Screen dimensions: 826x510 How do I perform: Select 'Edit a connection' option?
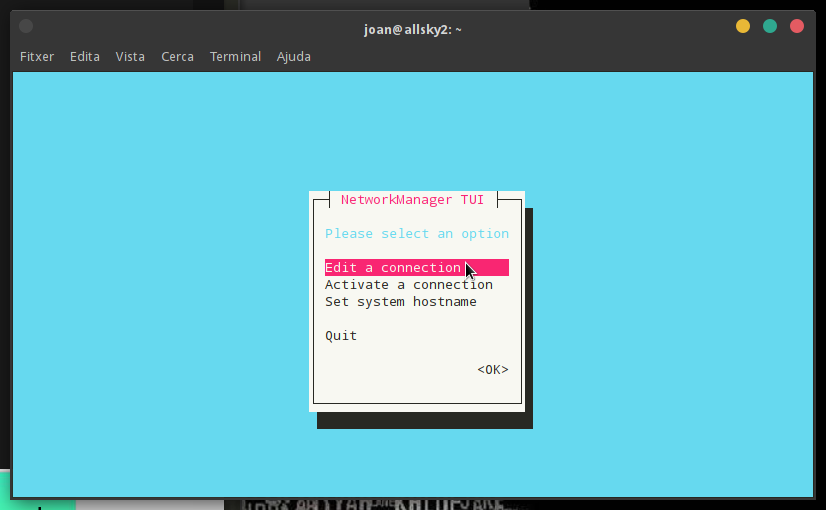click(x=417, y=268)
